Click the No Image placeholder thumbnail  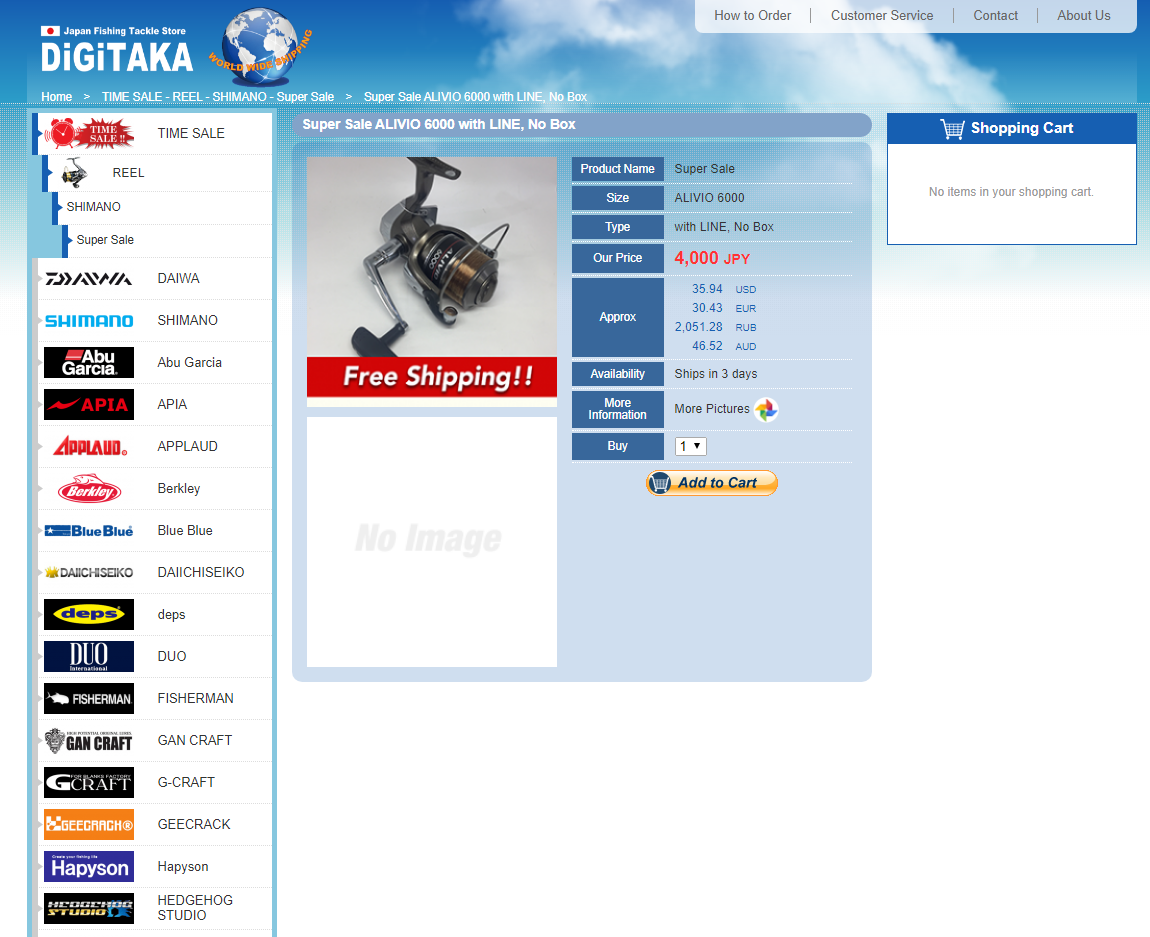pos(431,542)
